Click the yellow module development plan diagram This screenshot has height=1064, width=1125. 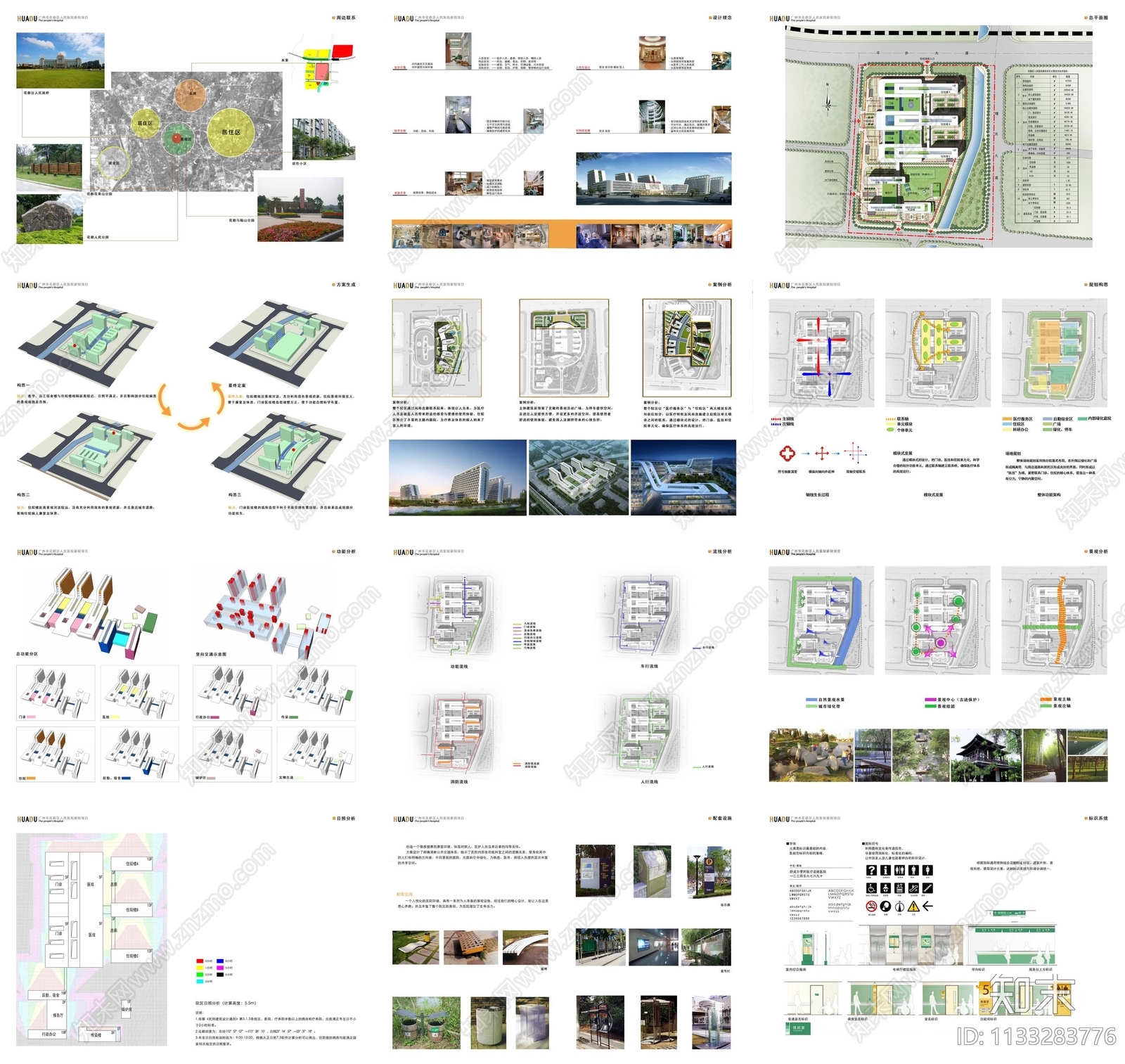[938, 354]
